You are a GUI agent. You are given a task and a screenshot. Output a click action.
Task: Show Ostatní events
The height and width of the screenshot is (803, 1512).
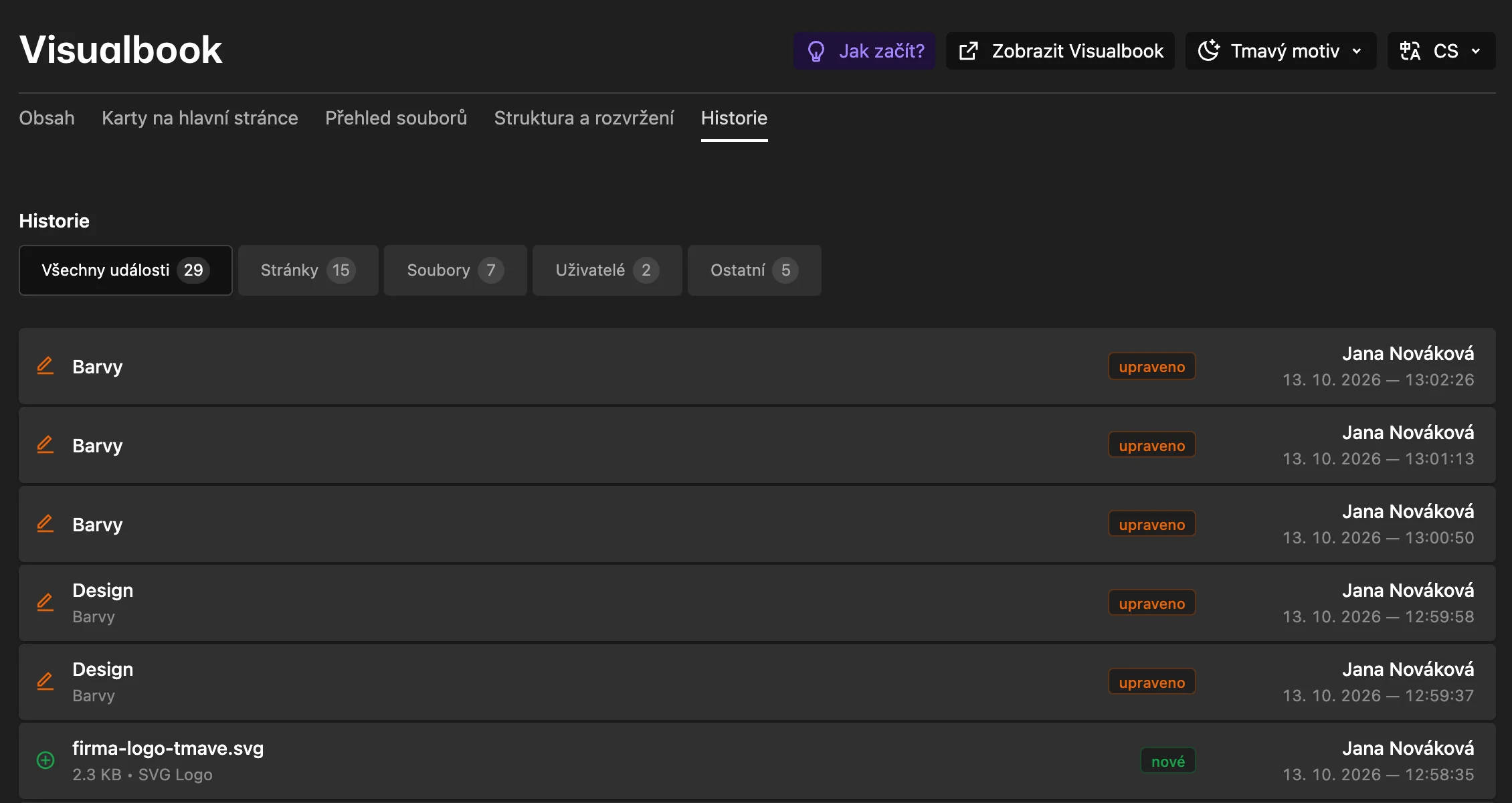755,270
